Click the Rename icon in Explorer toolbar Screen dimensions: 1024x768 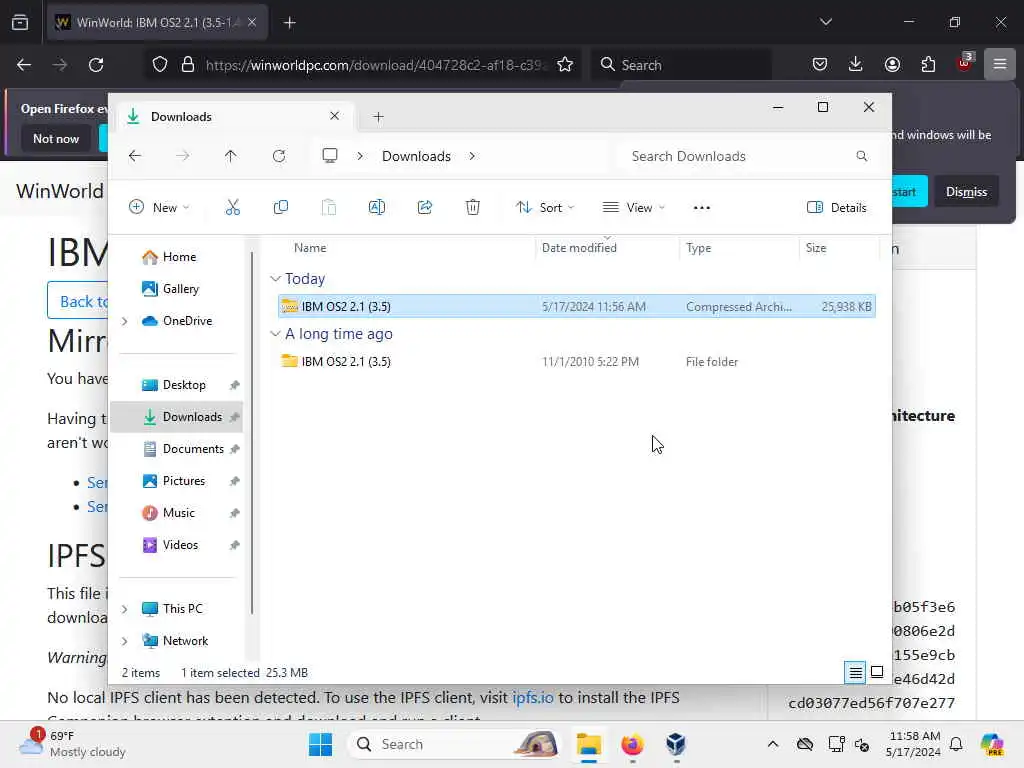coord(377,208)
